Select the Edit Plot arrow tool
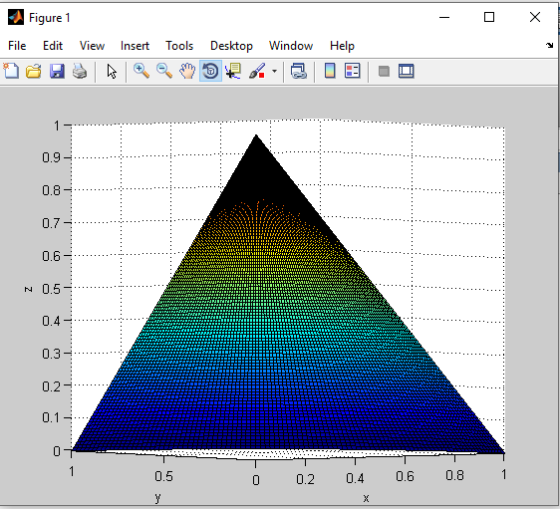This screenshot has width=560, height=509. [111, 71]
